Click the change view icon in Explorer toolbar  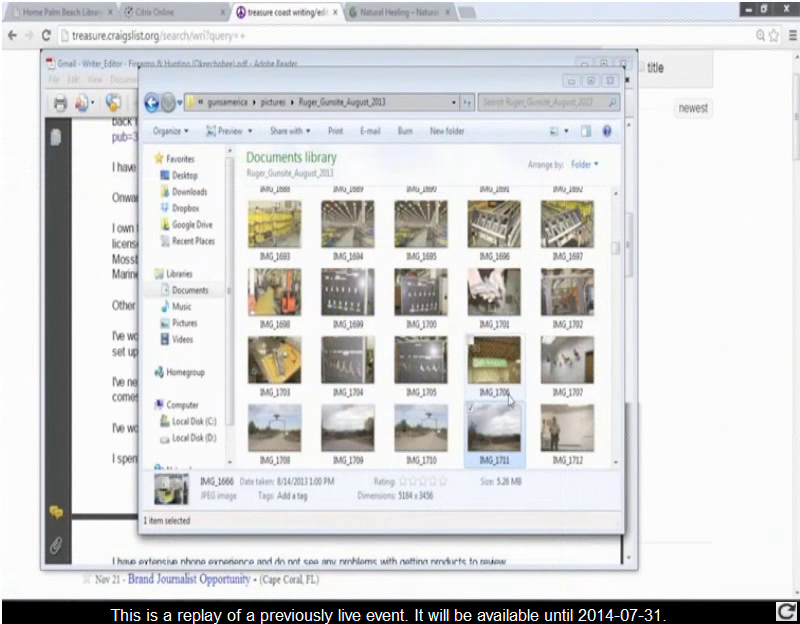coord(554,131)
